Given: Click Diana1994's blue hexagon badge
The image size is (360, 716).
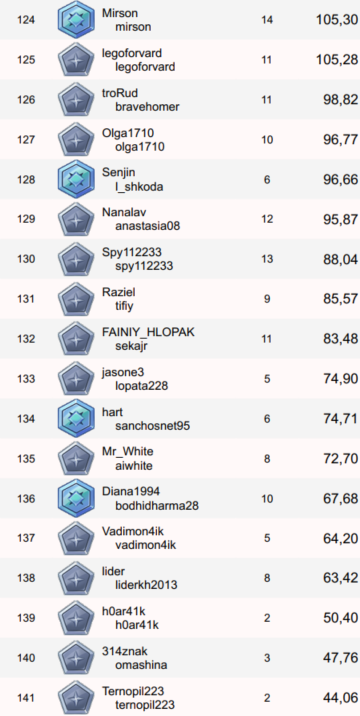Looking at the screenshot, I should [76, 499].
